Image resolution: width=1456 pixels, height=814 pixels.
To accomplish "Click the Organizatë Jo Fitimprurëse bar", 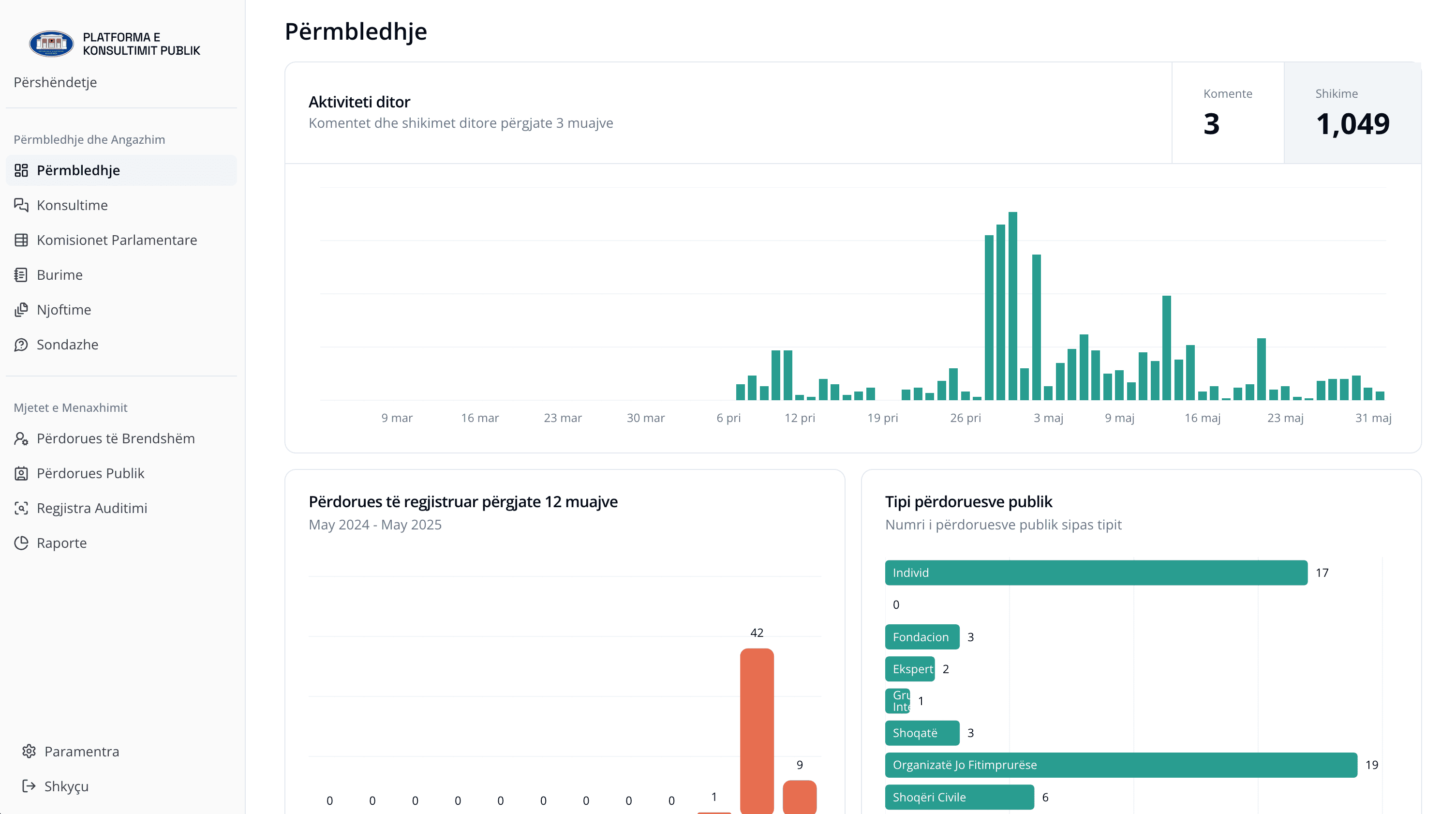I will [x=1120, y=765].
